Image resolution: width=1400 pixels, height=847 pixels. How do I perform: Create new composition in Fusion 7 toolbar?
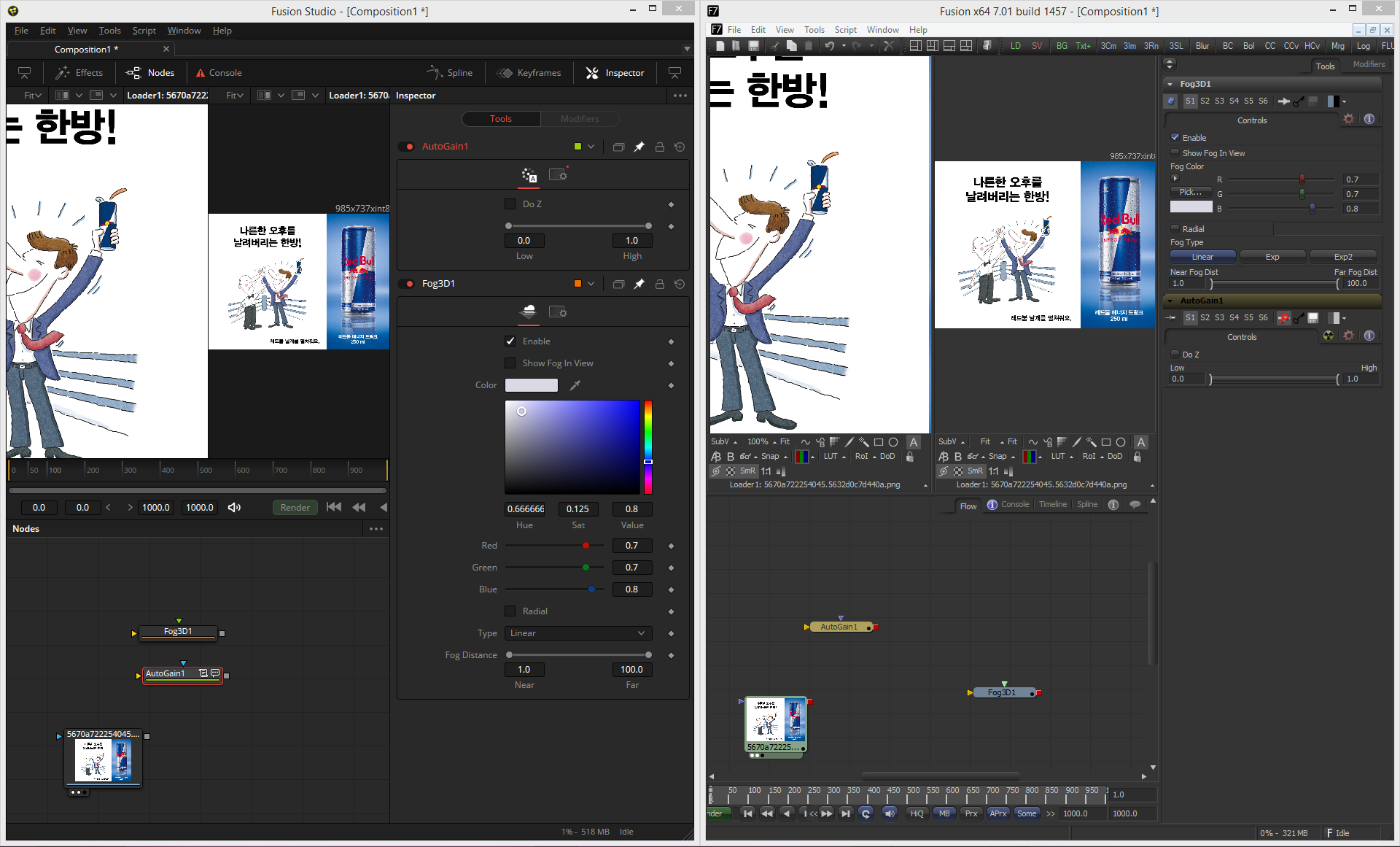720,45
